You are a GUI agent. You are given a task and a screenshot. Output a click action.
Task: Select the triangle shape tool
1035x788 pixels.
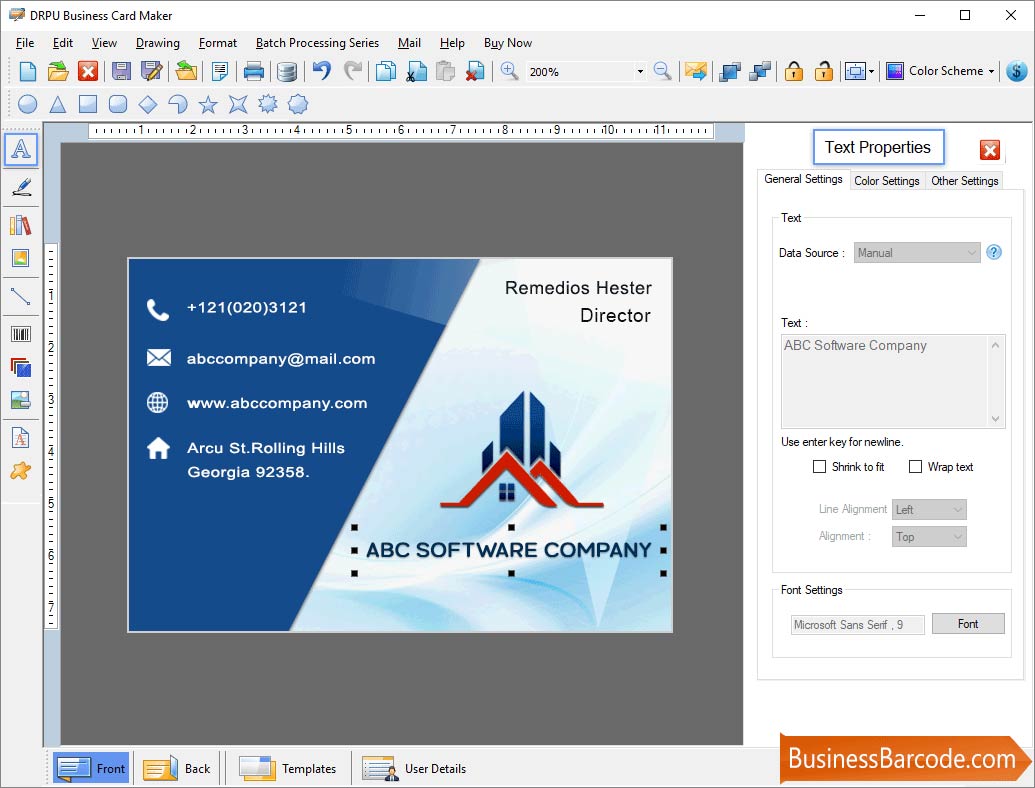click(58, 104)
